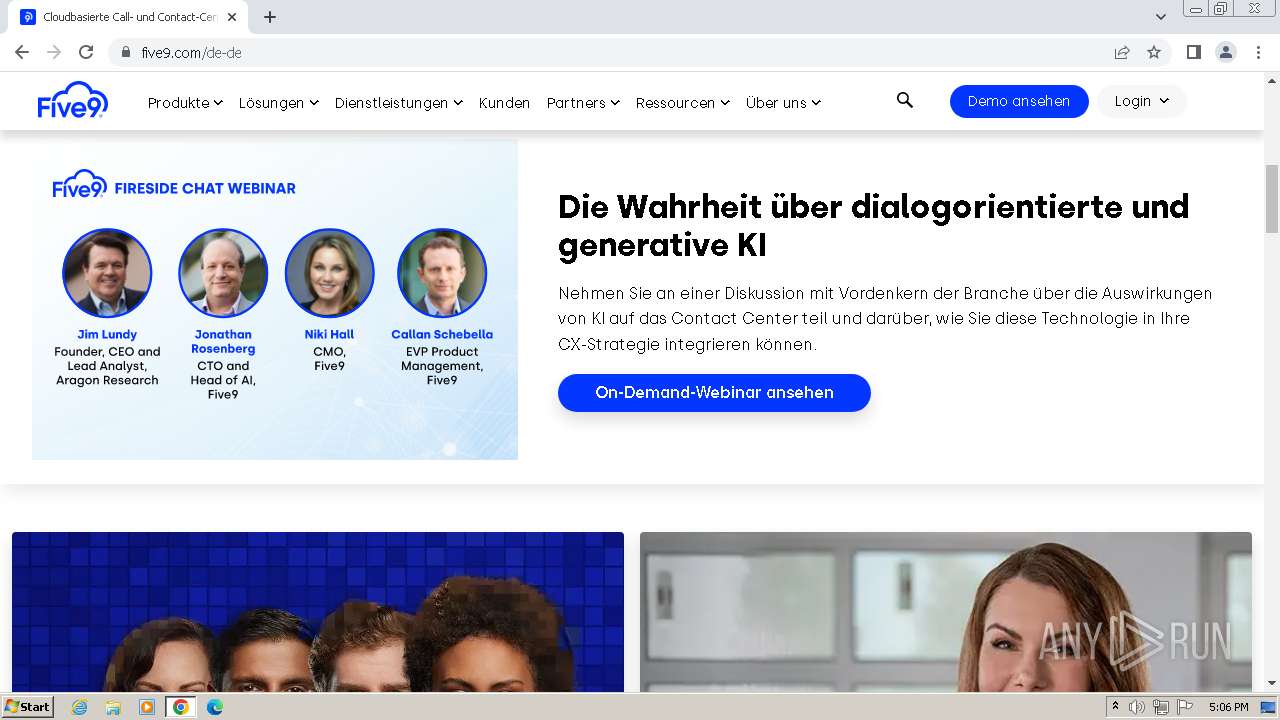Click Jonathan Rosenberg's portrait photo

(223, 273)
